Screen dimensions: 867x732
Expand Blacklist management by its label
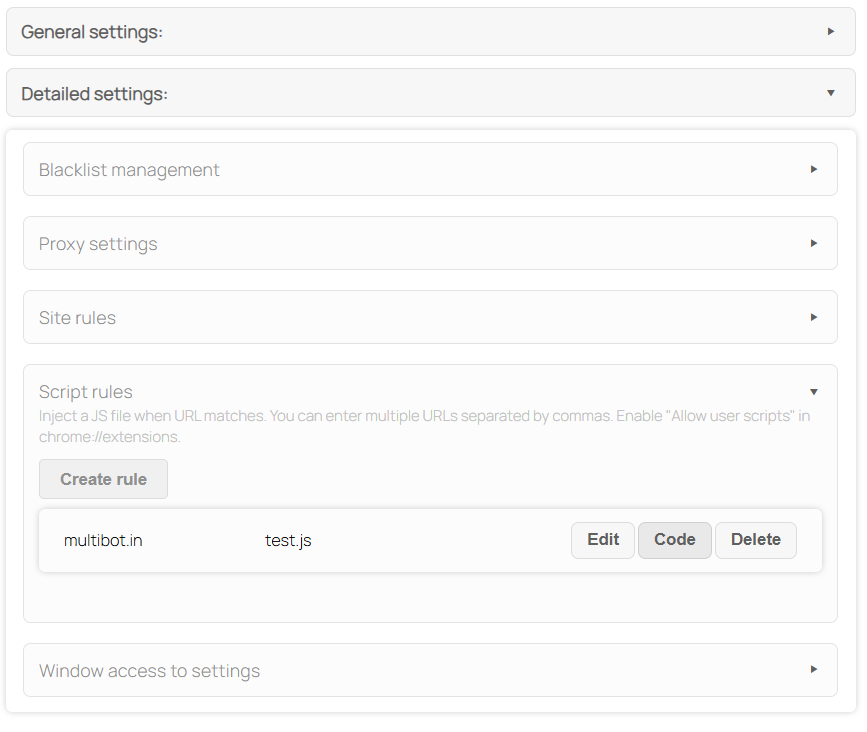point(129,170)
